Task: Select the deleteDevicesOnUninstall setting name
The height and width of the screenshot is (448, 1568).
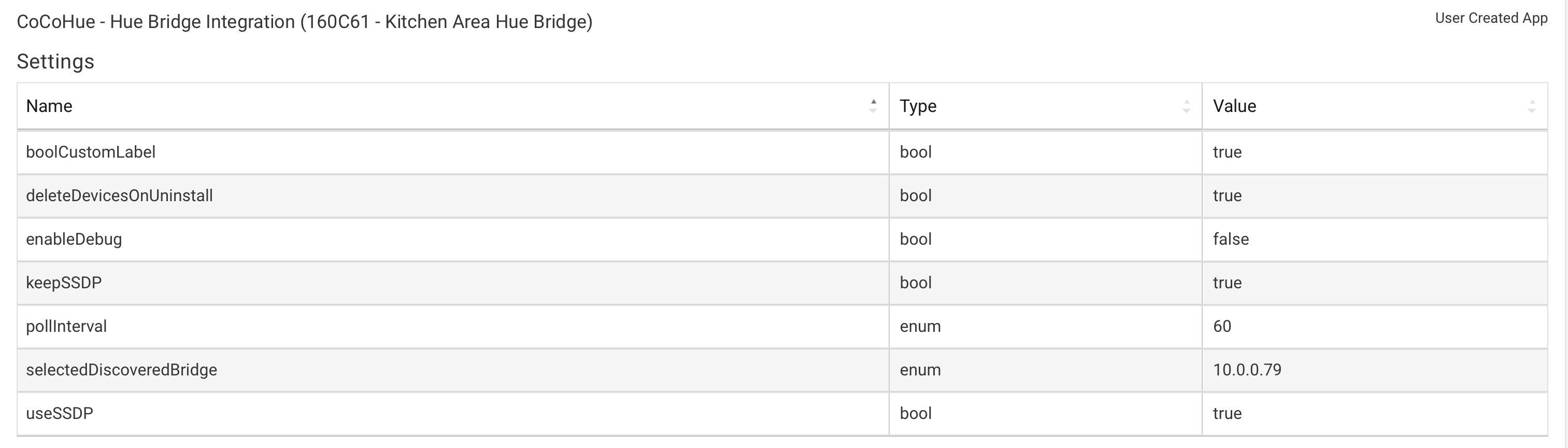Action: point(119,196)
